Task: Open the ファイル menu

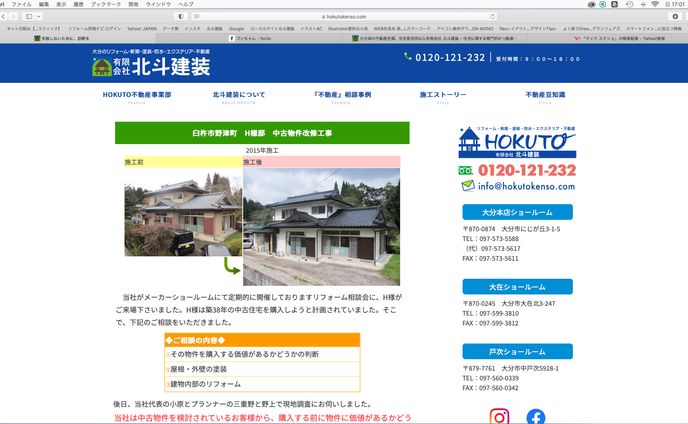Action: point(21,4)
